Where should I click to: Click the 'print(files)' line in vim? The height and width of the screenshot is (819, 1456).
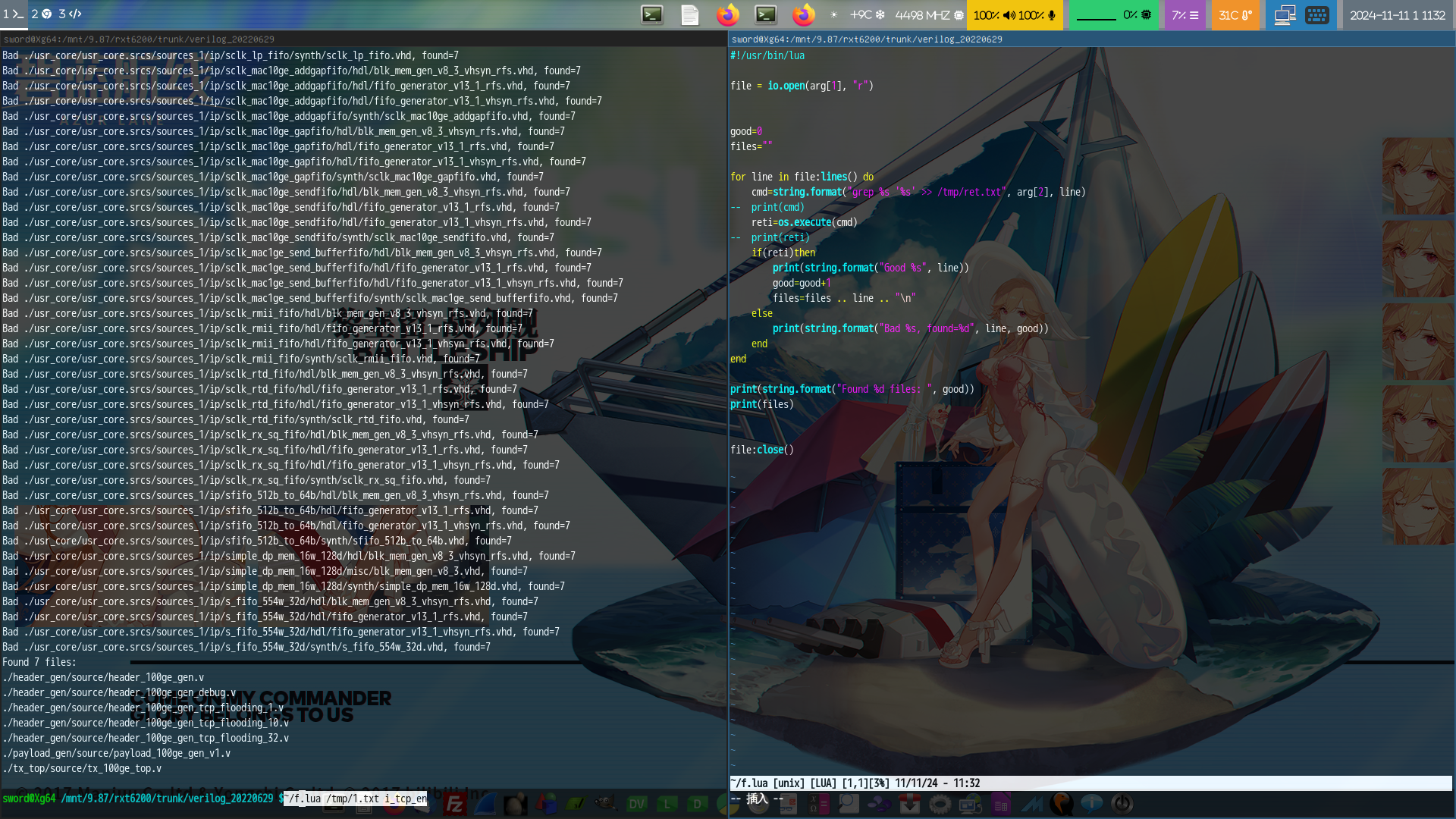762,404
